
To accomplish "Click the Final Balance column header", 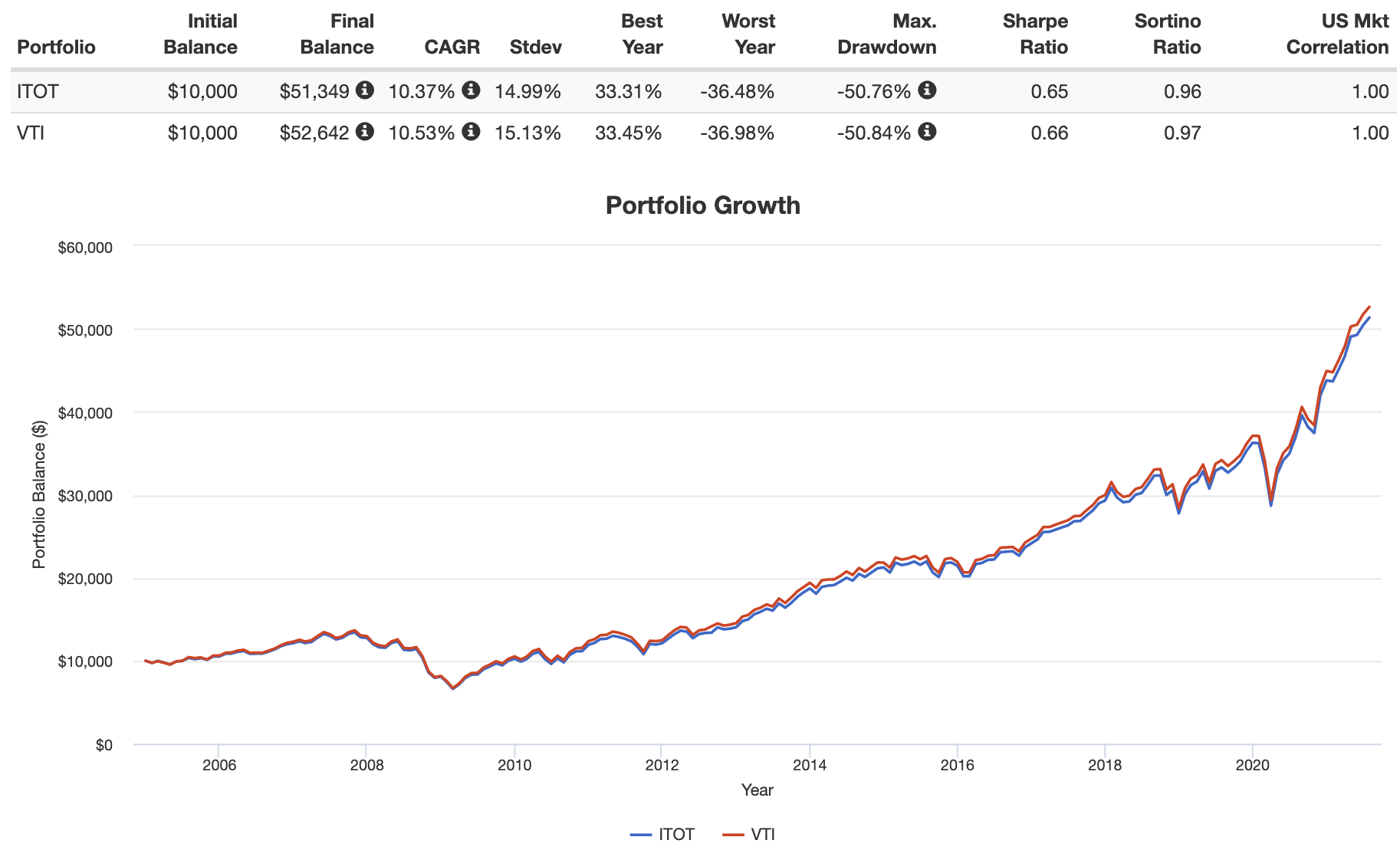I will pos(337,34).
